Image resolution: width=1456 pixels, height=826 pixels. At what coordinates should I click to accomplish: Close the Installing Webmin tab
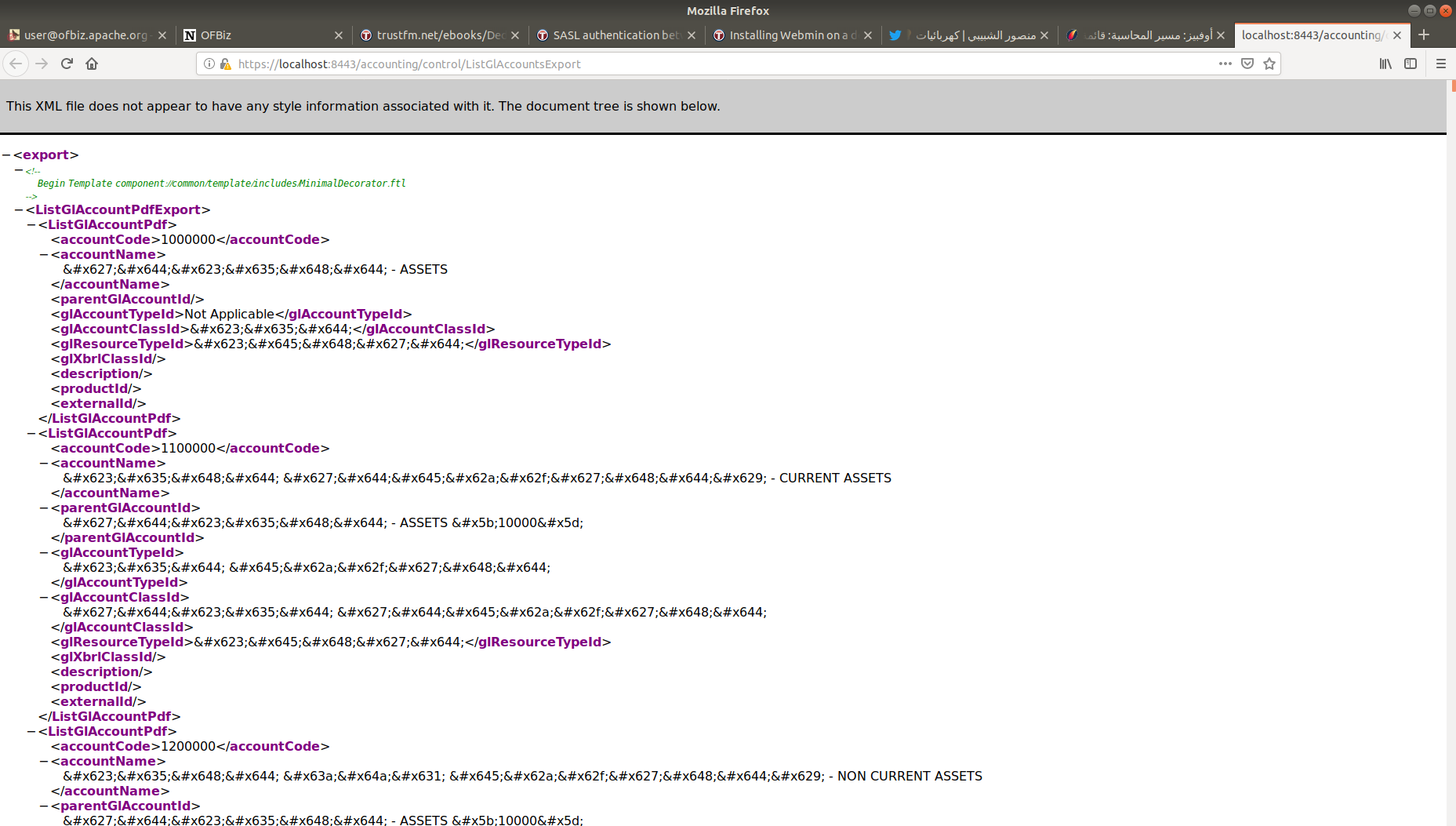pos(868,35)
